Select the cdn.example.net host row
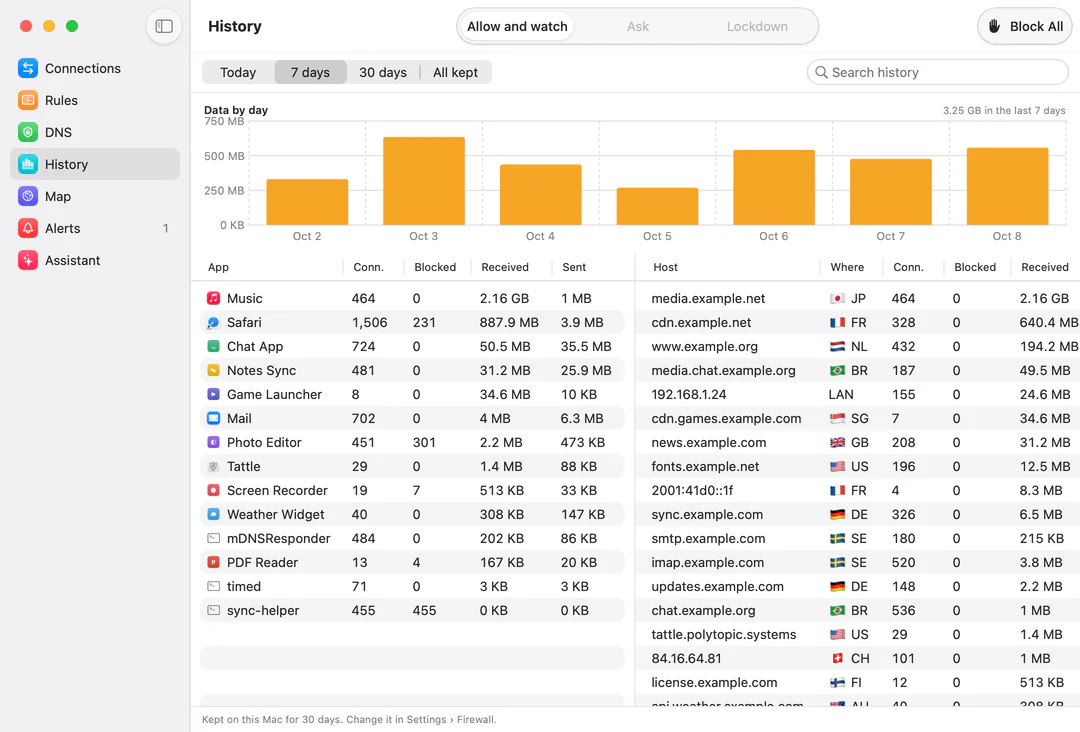The height and width of the screenshot is (732, 1080). tap(858, 322)
